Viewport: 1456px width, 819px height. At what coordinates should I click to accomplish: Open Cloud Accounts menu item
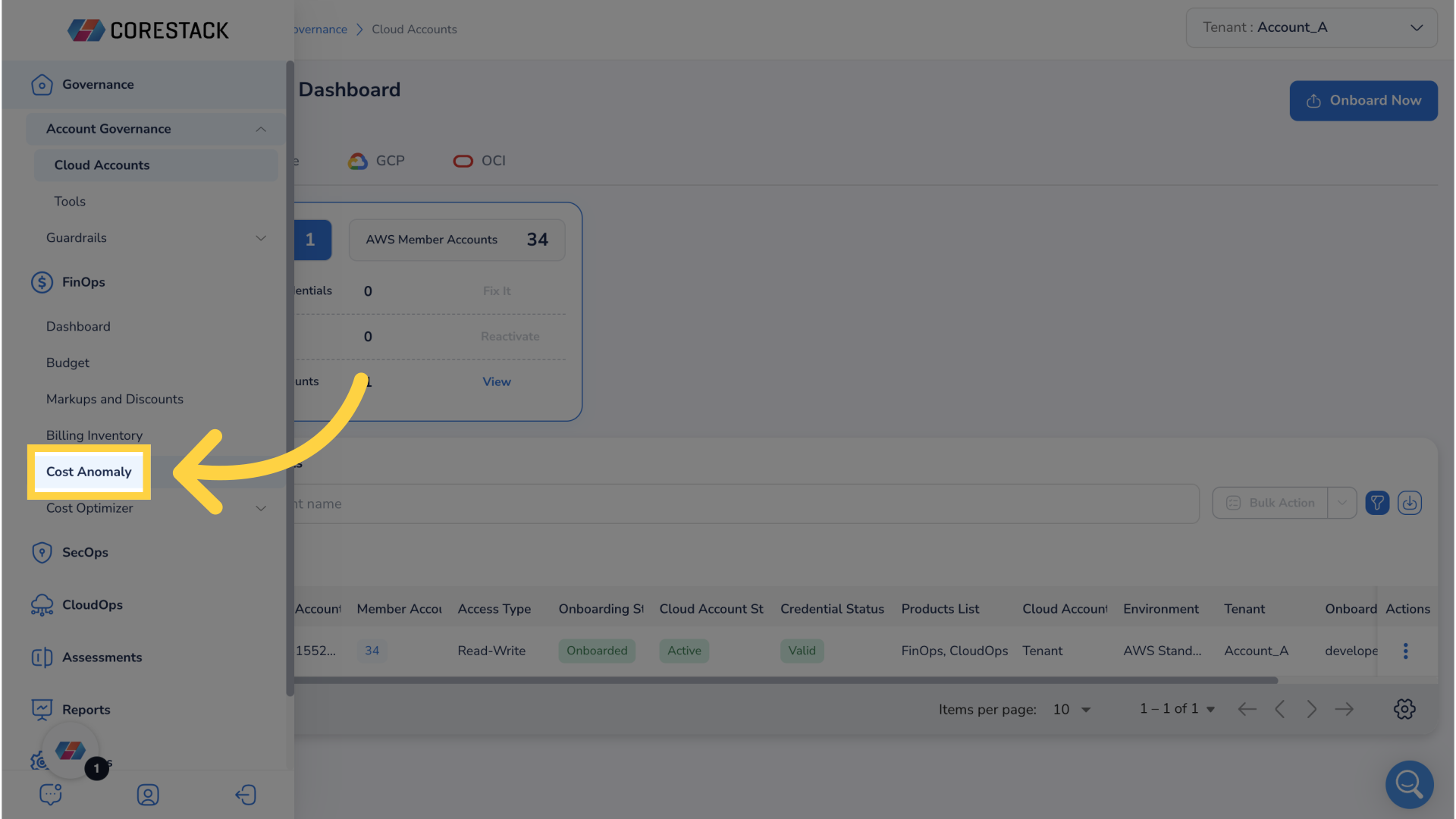click(155, 165)
